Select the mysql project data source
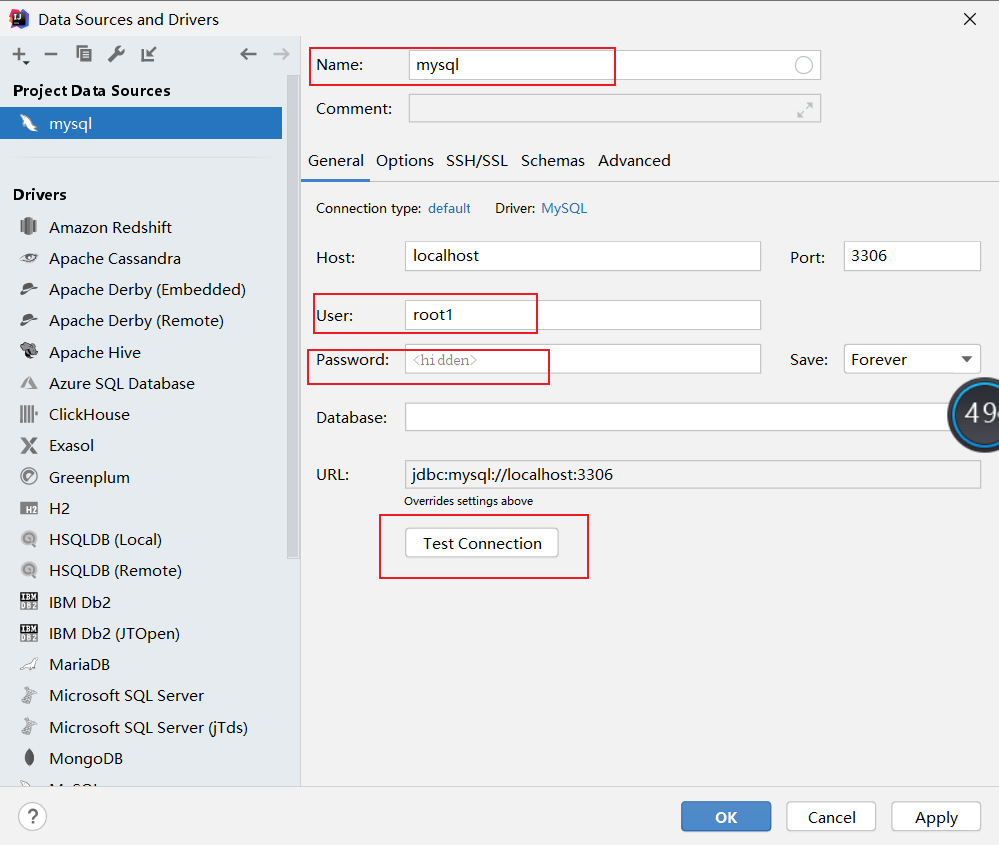Screen dimensions: 999x845 141,123
